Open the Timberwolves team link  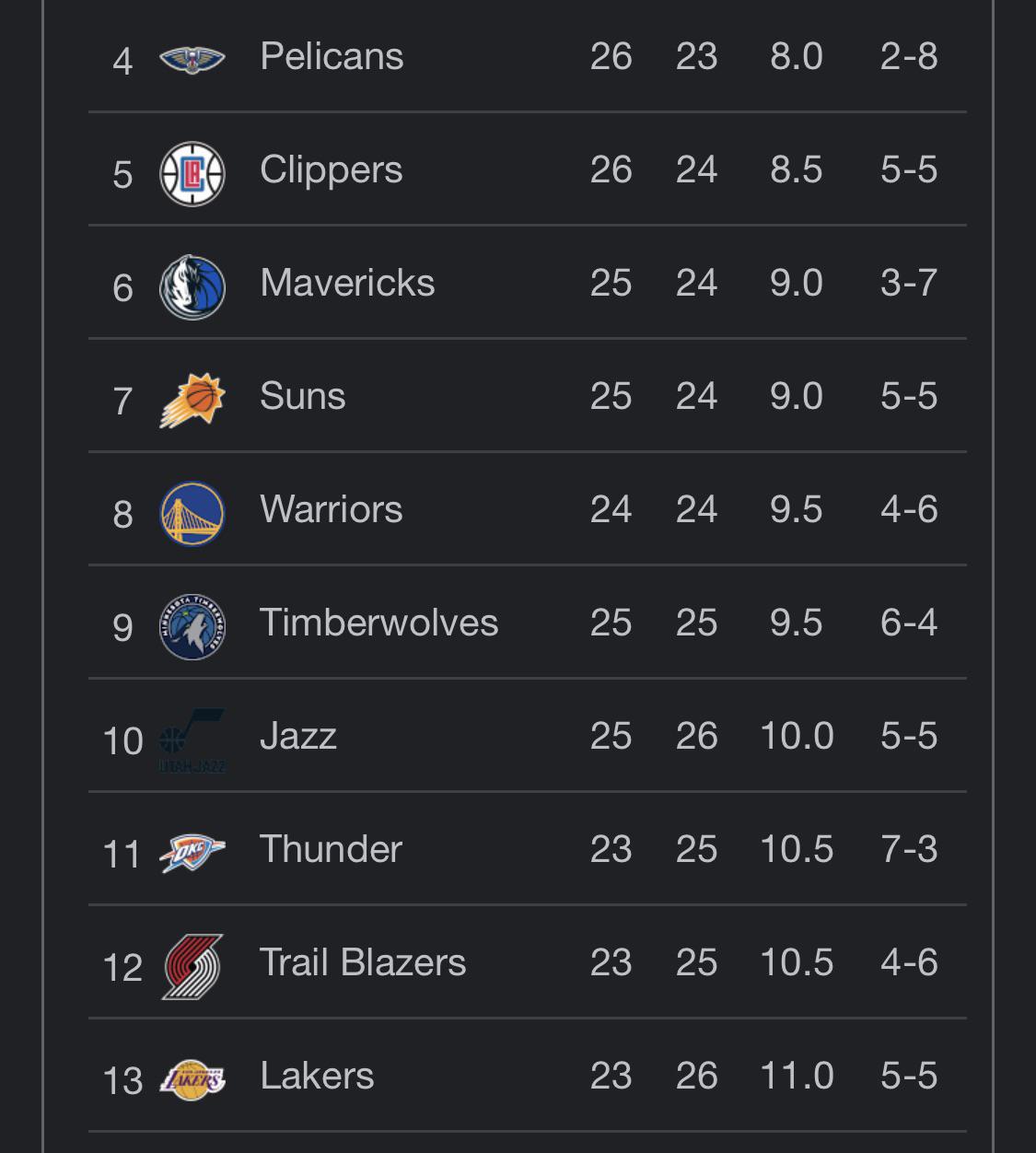coord(378,623)
